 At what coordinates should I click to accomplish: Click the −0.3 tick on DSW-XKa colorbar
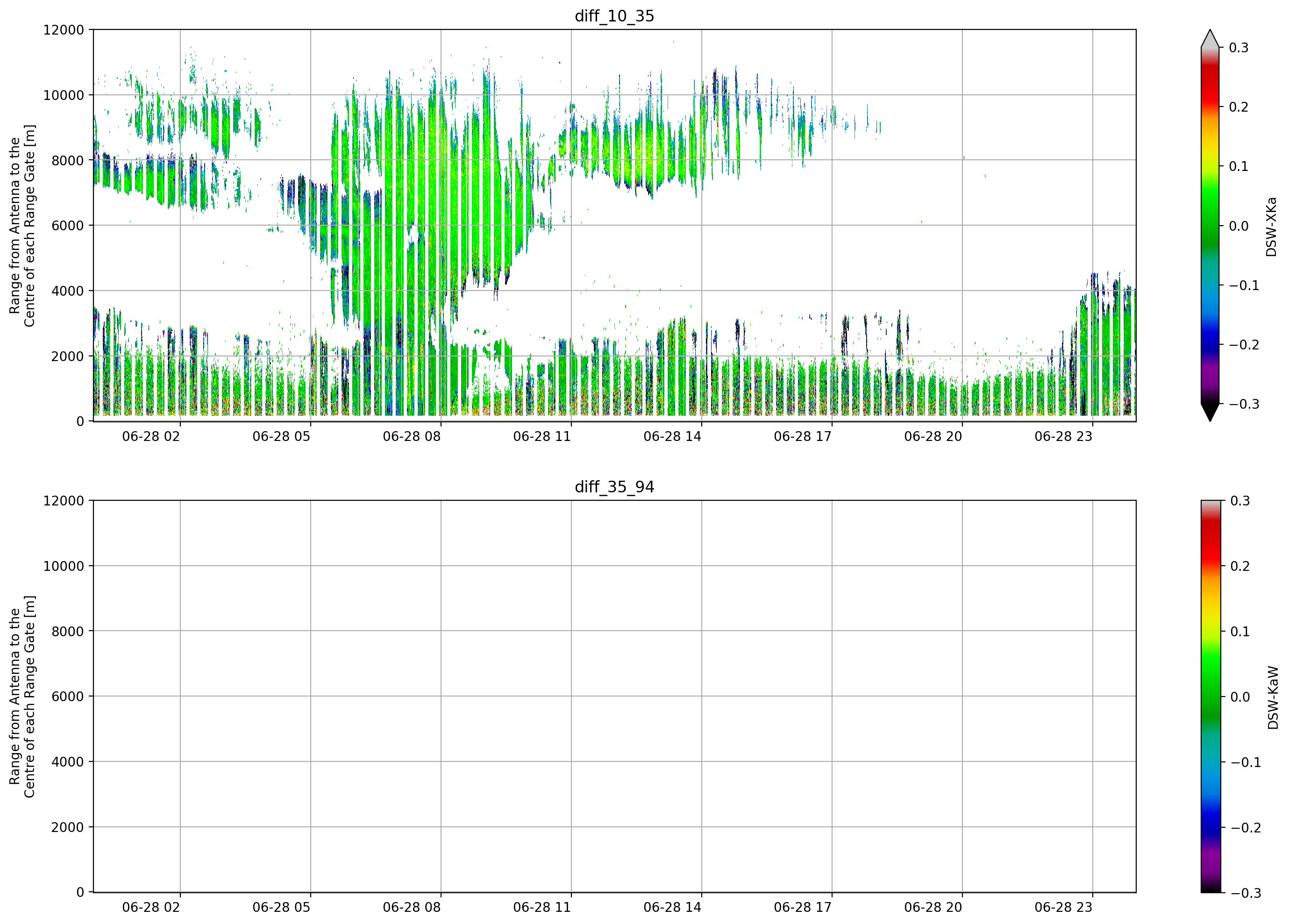pyautogui.click(x=1244, y=404)
